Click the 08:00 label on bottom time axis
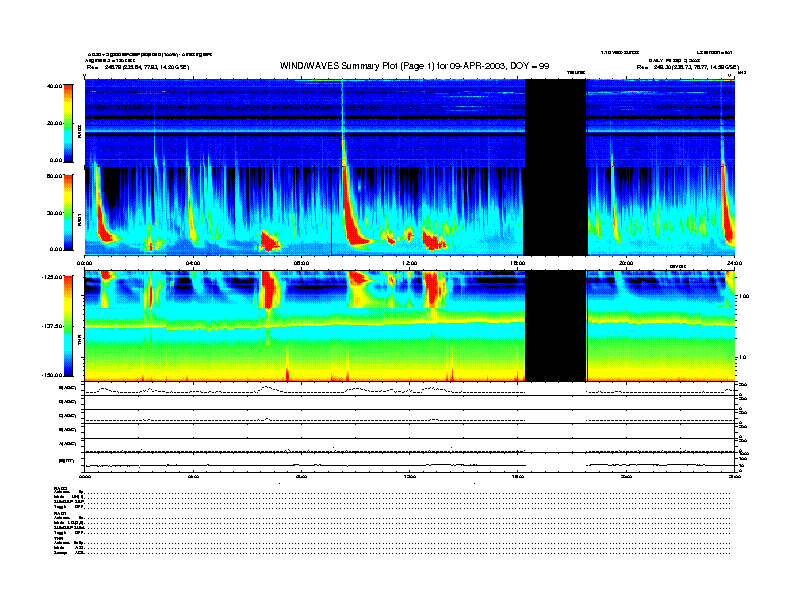Viewport: 792px width, 612px height. pyautogui.click(x=301, y=476)
